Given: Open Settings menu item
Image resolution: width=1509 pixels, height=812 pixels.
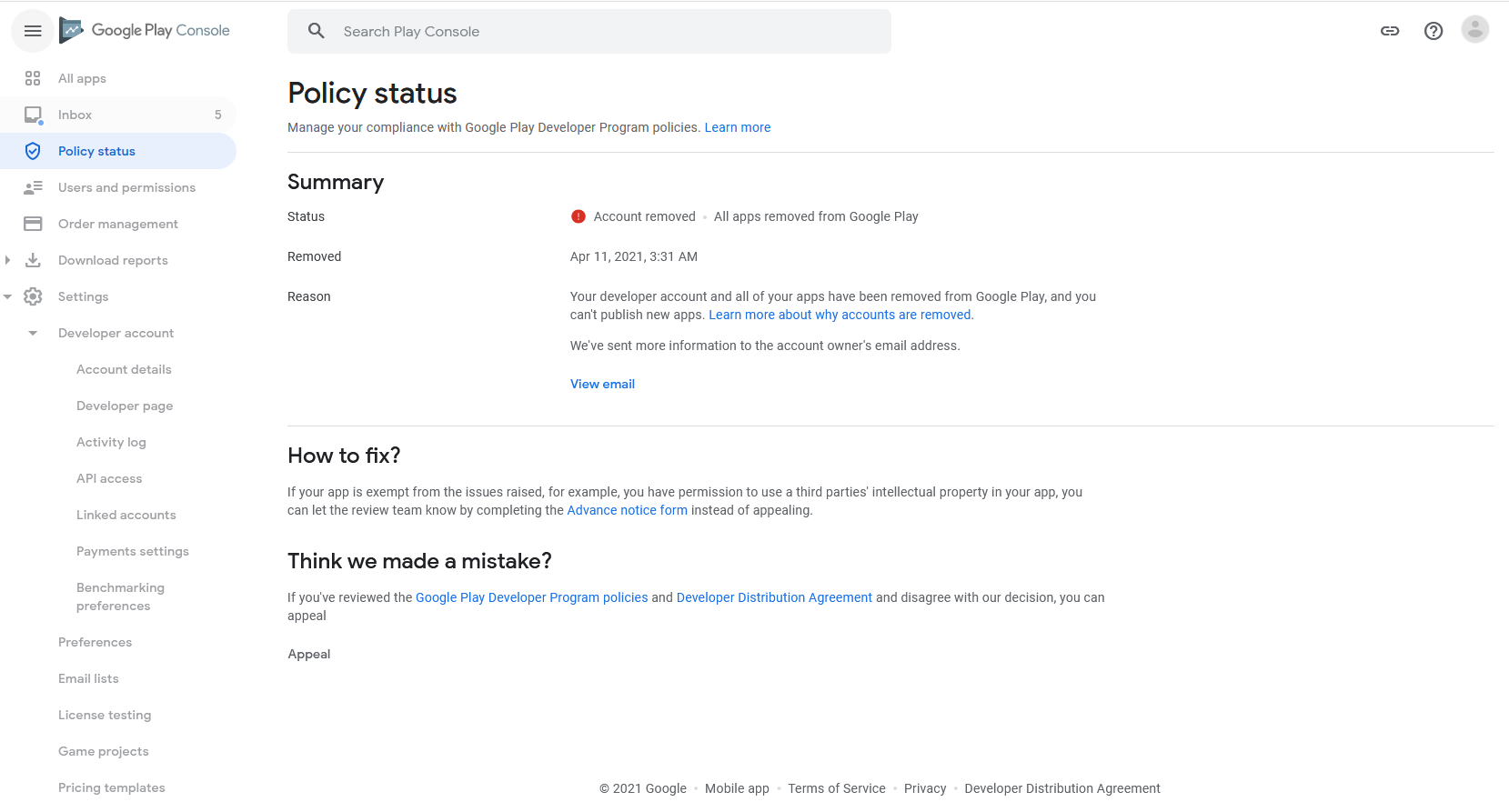Looking at the screenshot, I should [x=83, y=296].
